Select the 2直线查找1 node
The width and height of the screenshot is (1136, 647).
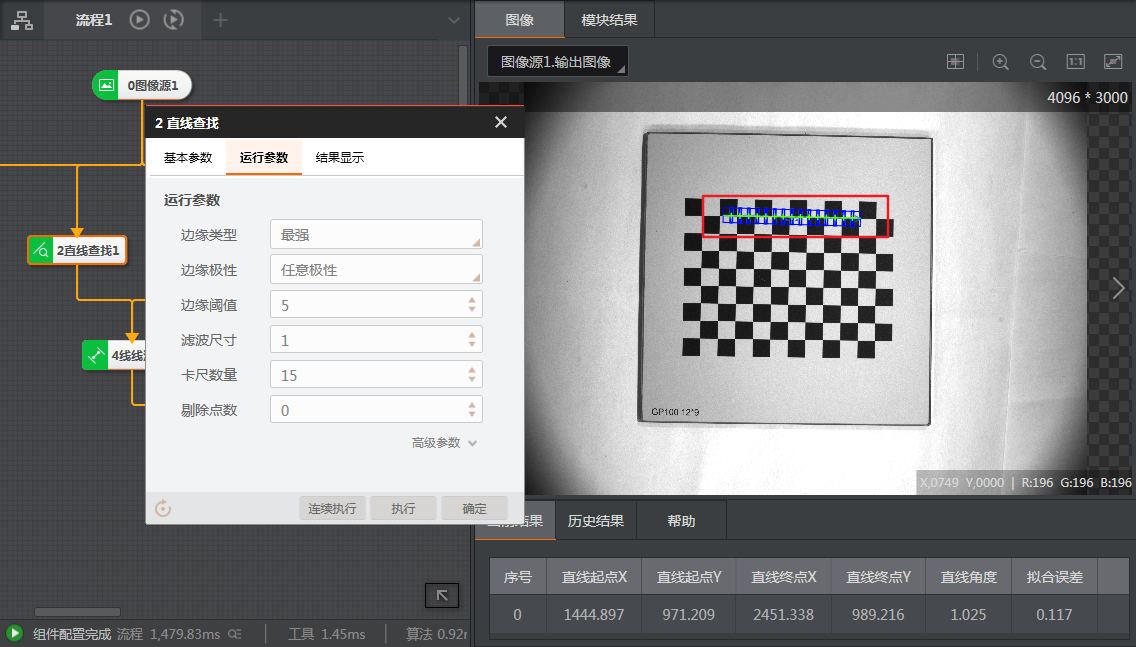[x=77, y=250]
